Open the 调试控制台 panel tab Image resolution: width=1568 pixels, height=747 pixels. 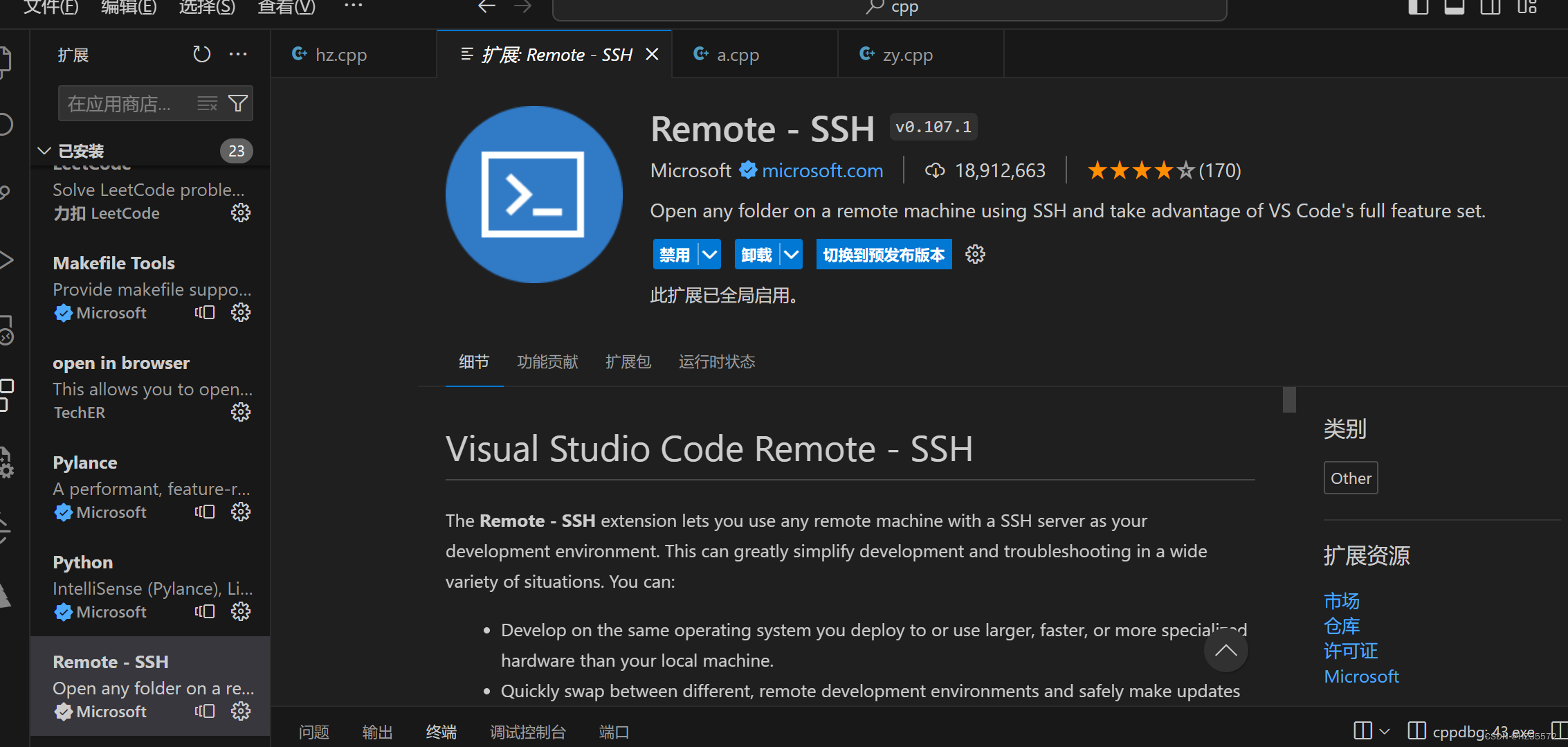(528, 732)
